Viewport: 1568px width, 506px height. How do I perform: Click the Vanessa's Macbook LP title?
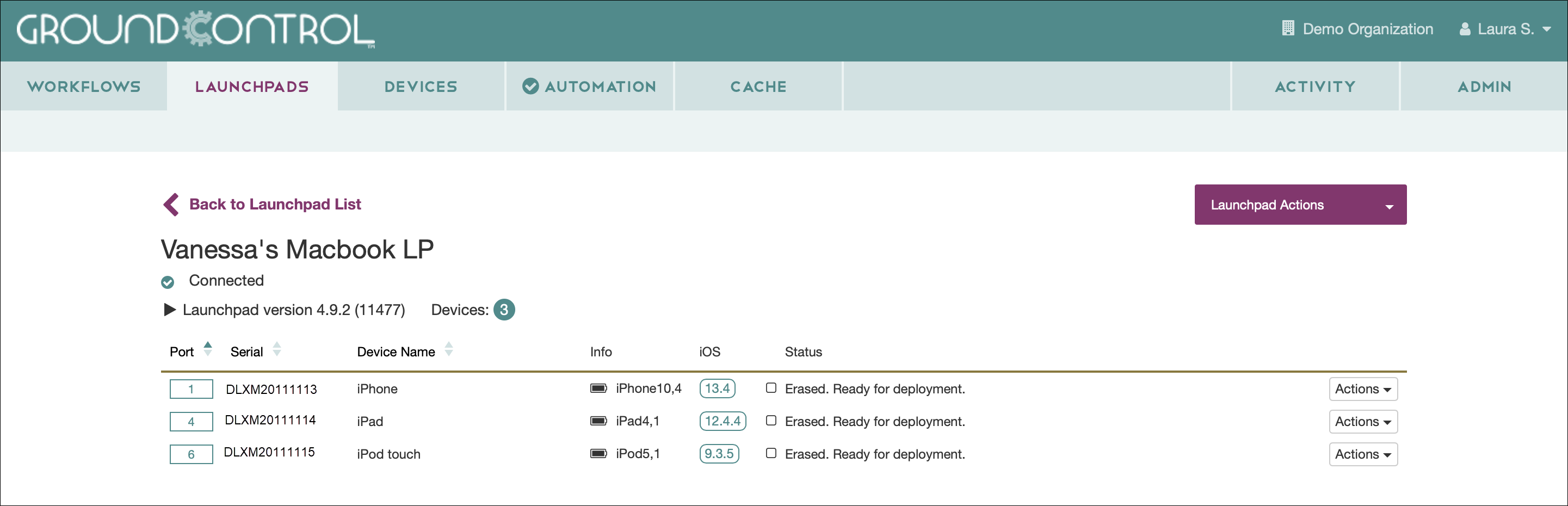(x=297, y=250)
